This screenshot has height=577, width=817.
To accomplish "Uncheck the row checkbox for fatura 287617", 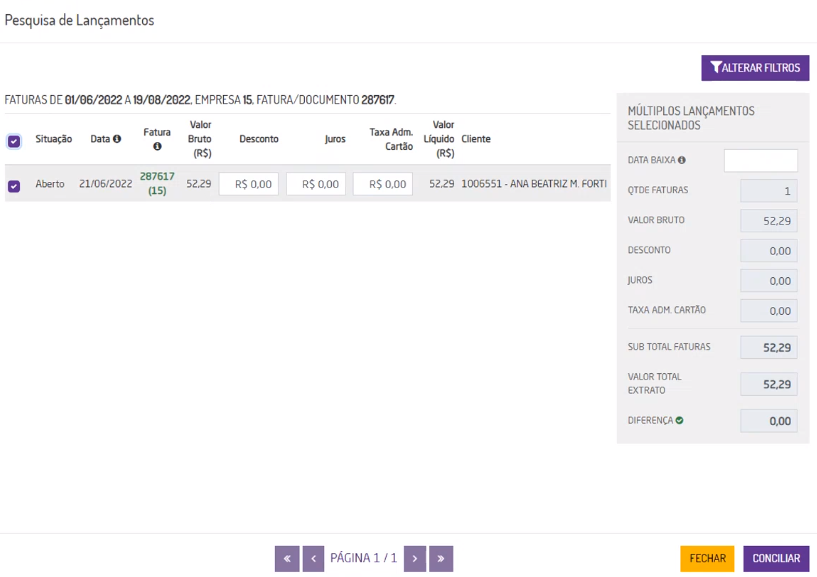I will coord(14,186).
